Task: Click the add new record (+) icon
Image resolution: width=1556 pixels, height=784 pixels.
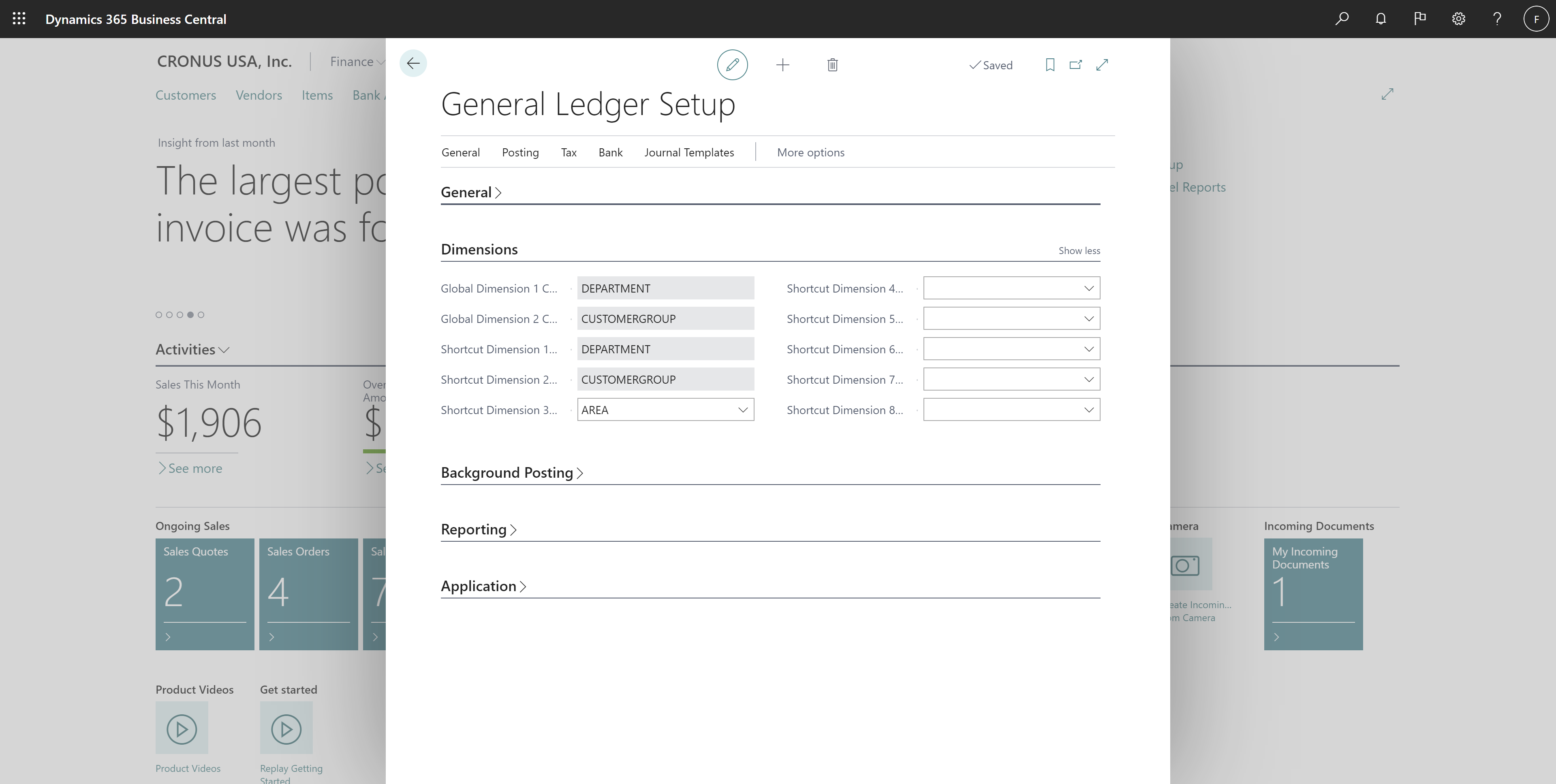Action: (x=783, y=64)
